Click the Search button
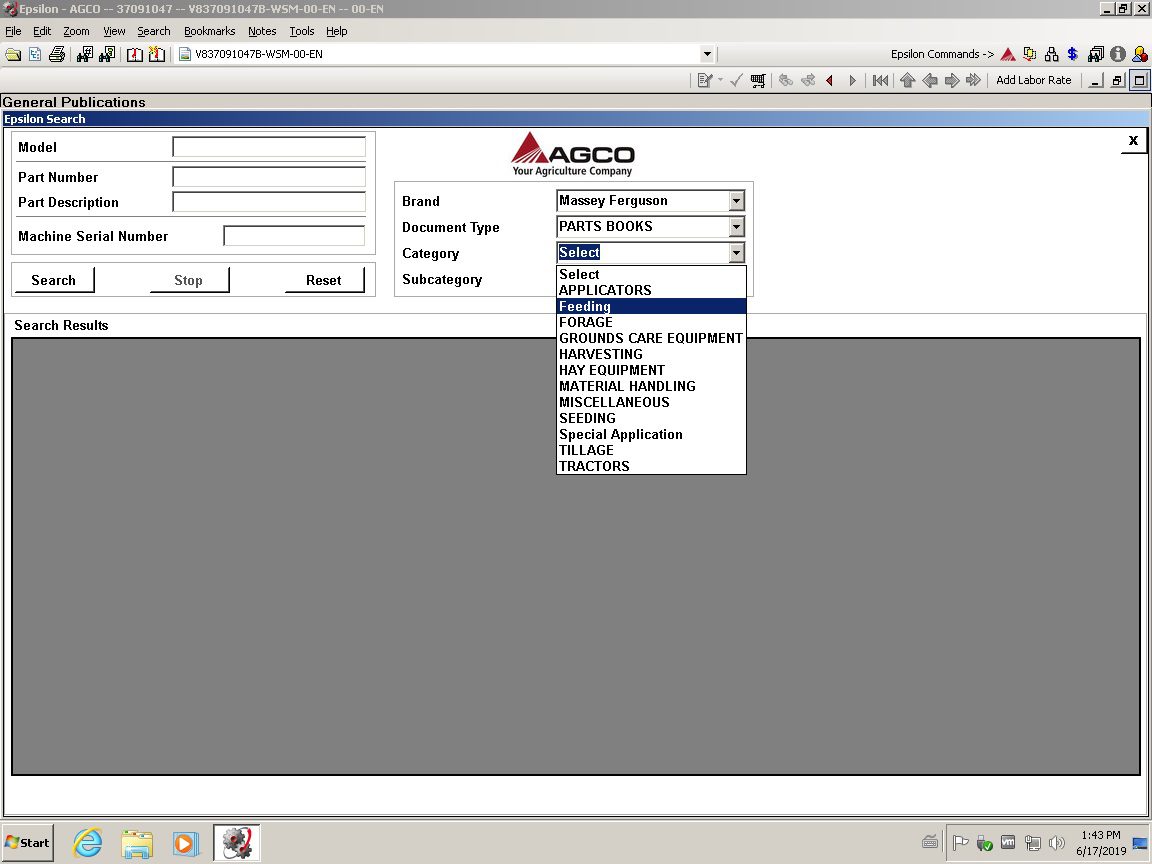 tap(54, 280)
